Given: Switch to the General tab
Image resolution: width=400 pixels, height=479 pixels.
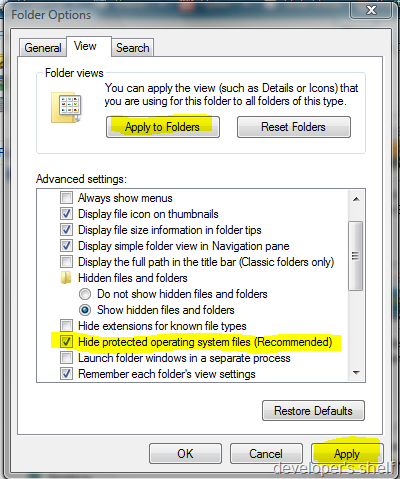Looking at the screenshot, I should [x=43, y=48].
